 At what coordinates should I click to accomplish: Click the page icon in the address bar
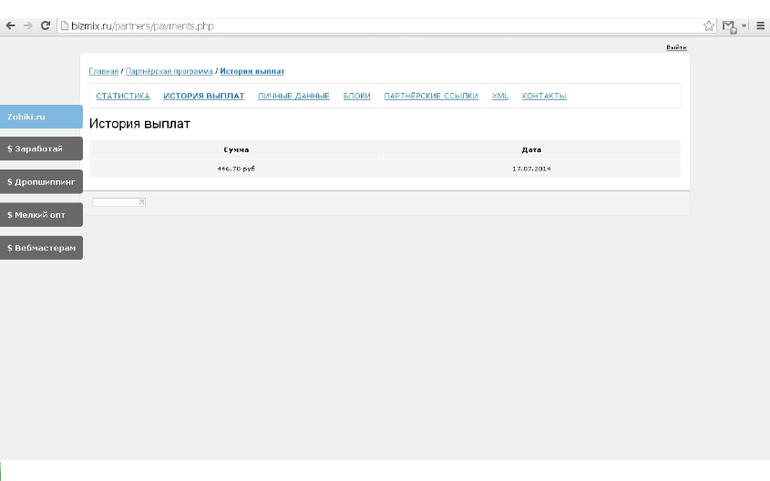pyautogui.click(x=64, y=26)
